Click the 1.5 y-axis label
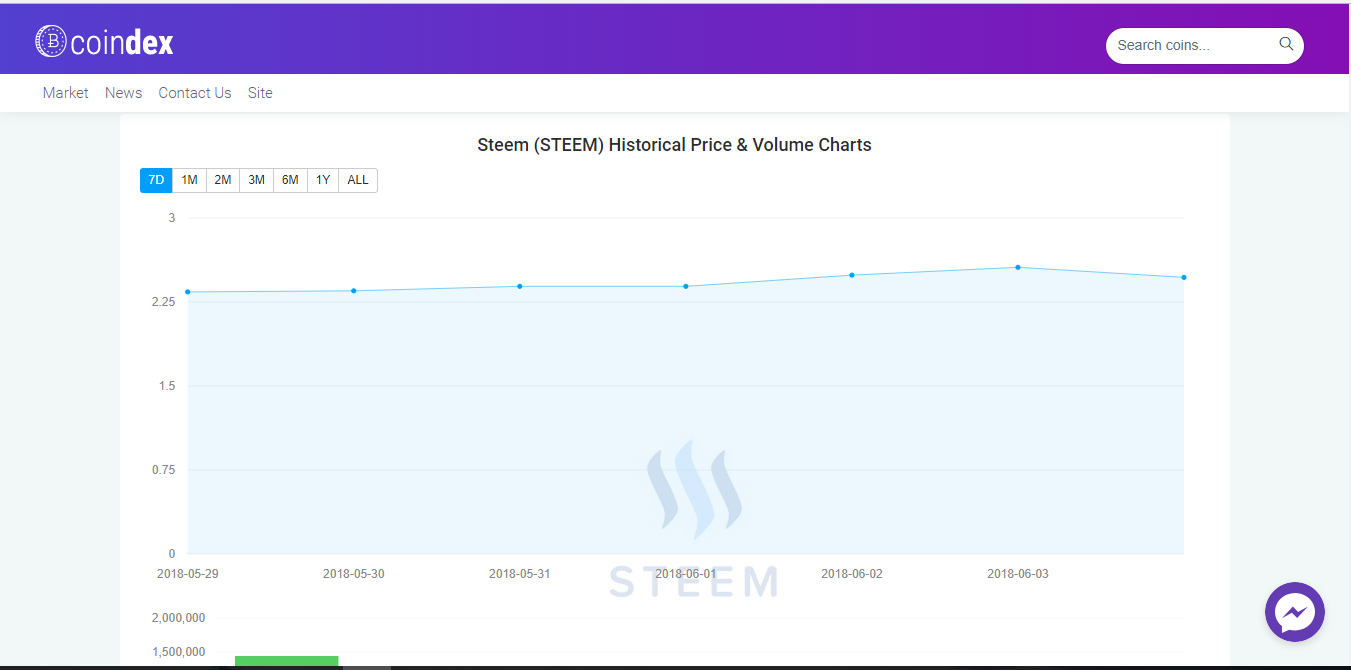 point(167,386)
